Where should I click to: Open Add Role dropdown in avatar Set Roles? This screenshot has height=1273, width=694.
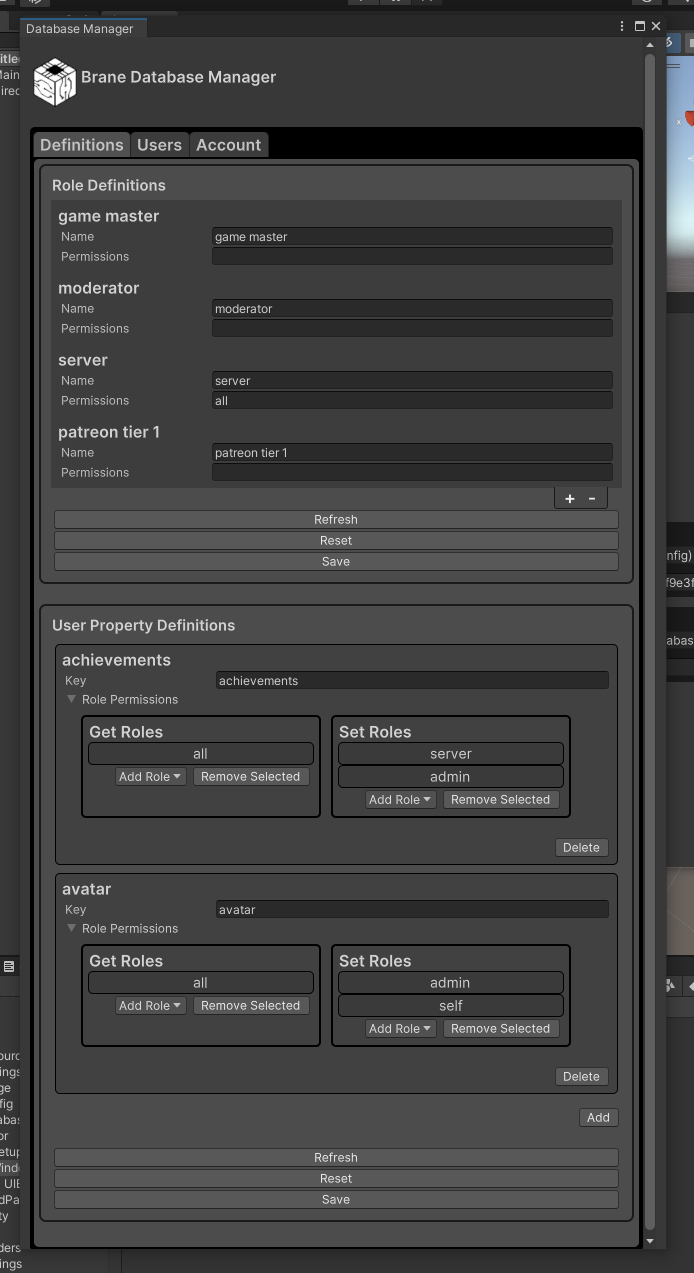[400, 1029]
